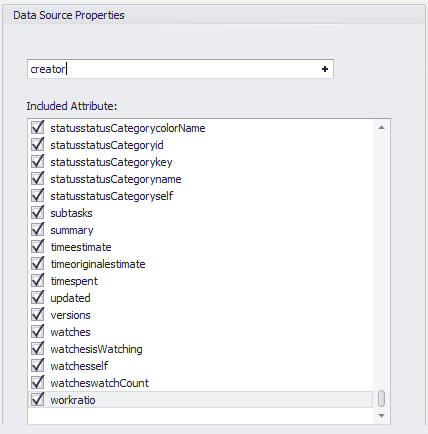428x434 pixels.
Task: Select the statusstatusCategoryself row text
Action: pyautogui.click(x=112, y=196)
